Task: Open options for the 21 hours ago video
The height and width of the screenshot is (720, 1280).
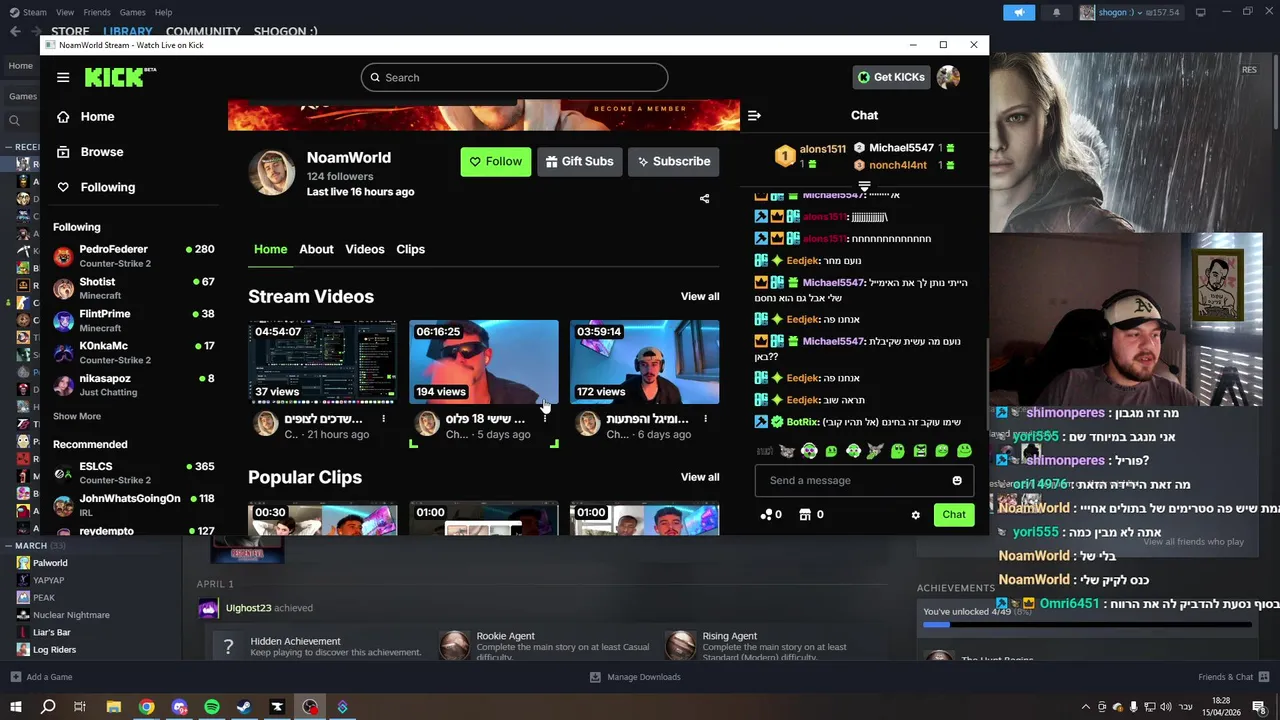Action: [x=383, y=419]
